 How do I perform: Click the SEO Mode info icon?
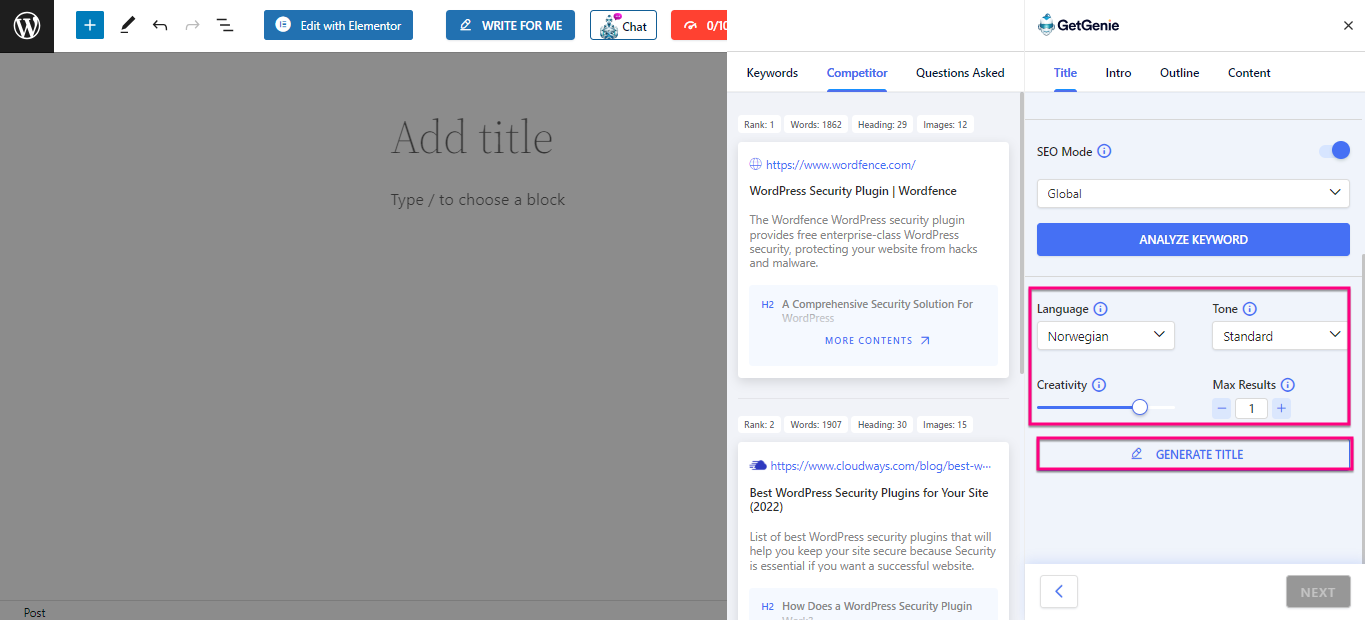pyautogui.click(x=1105, y=152)
